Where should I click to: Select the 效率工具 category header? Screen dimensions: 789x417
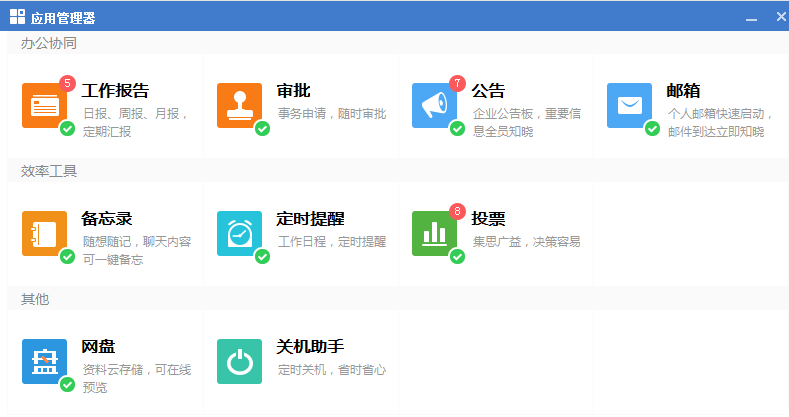pyautogui.click(x=48, y=171)
